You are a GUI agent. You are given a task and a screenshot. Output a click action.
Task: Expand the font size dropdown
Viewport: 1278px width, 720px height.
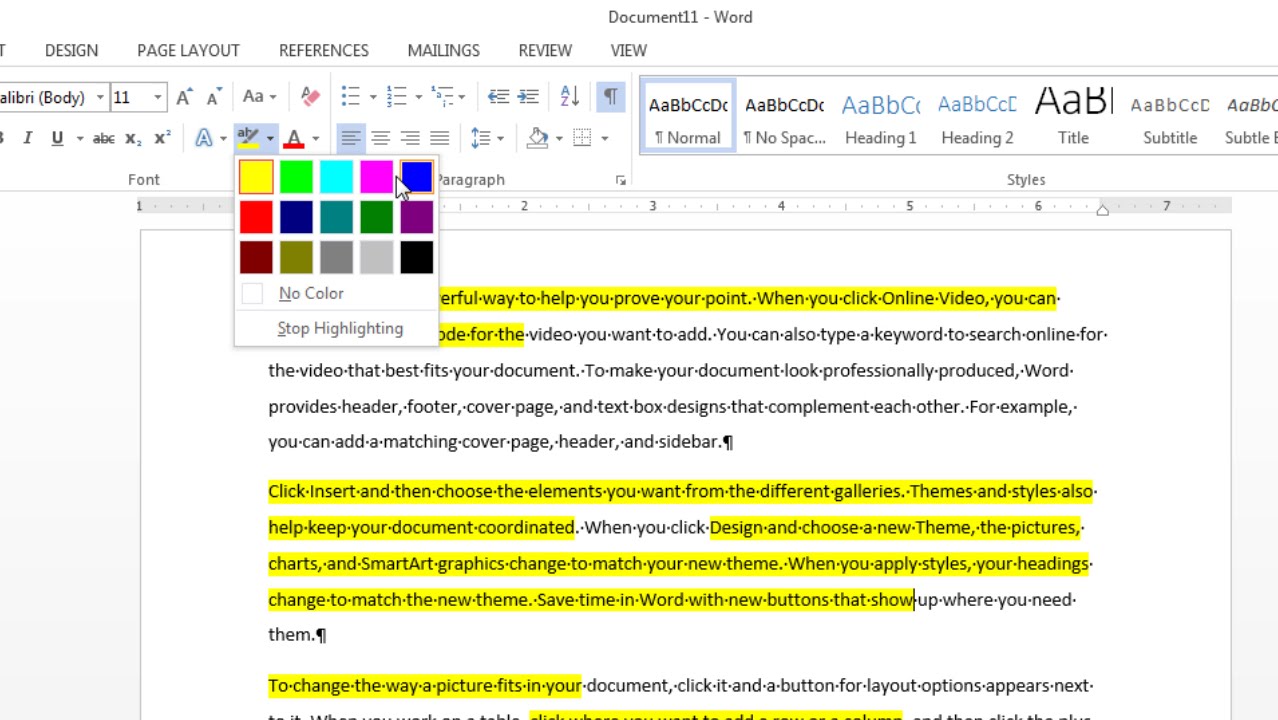point(158,97)
